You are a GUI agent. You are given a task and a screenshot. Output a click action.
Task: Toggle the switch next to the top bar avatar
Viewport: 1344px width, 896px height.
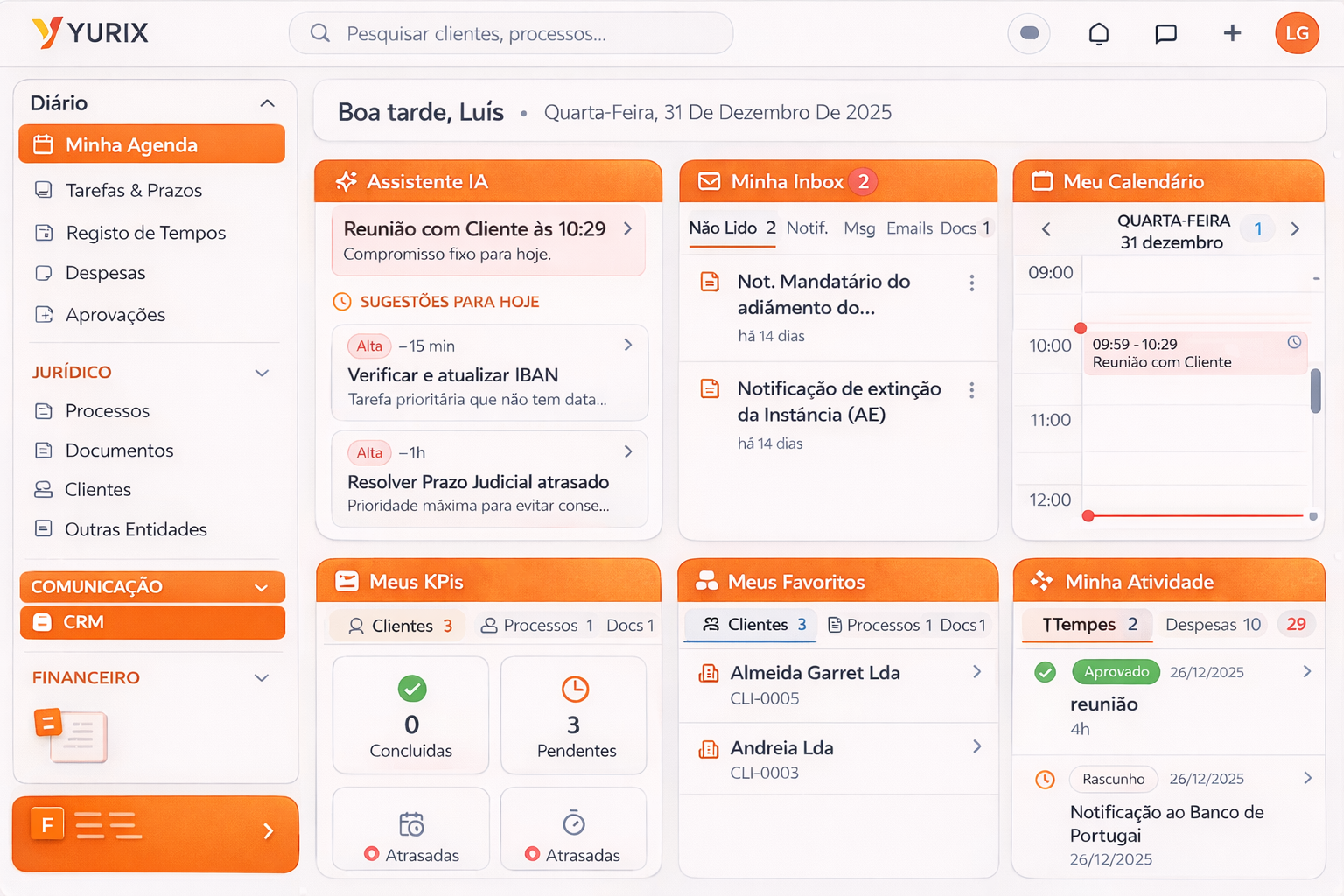click(x=1028, y=33)
